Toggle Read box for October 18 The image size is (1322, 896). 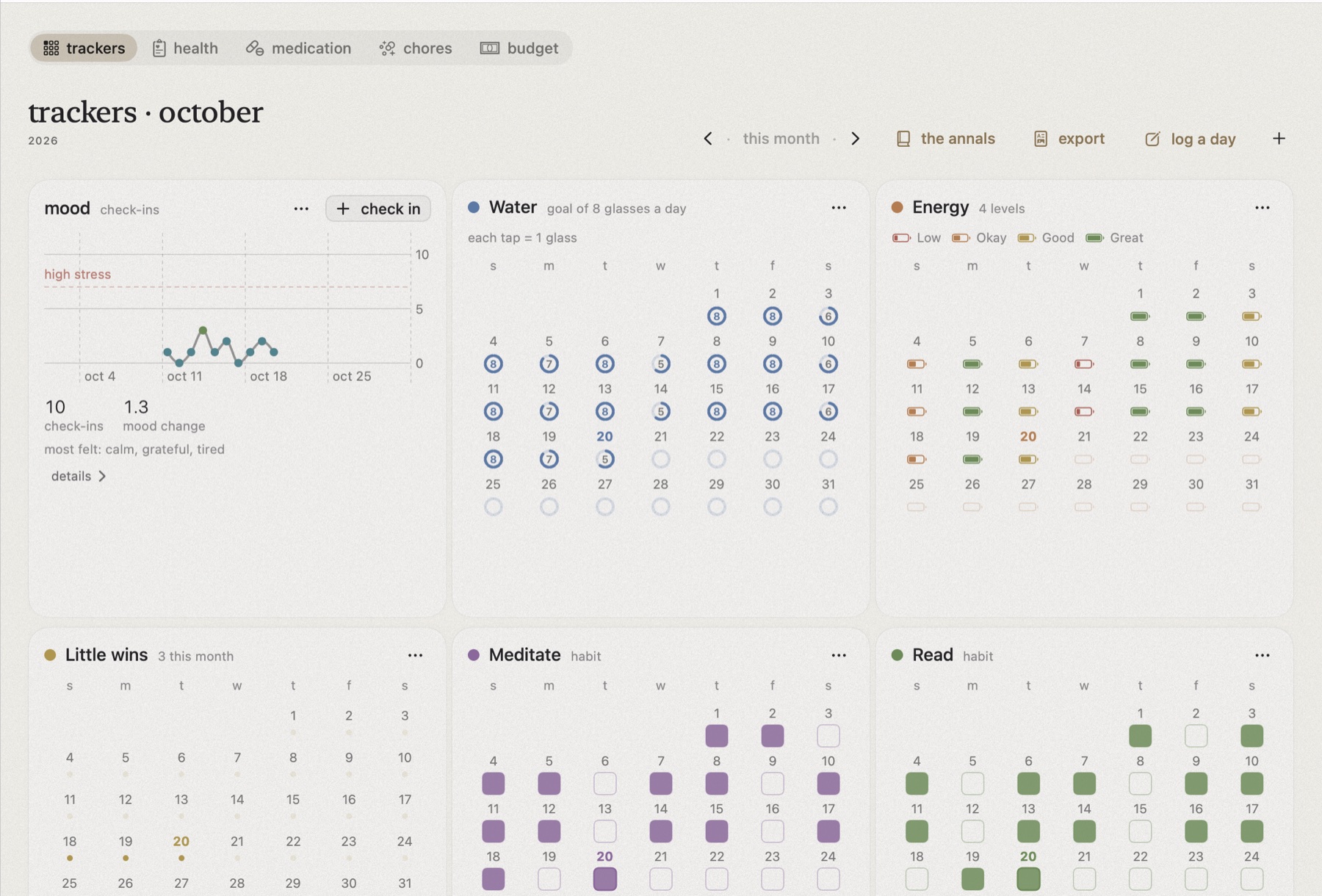tap(917, 878)
